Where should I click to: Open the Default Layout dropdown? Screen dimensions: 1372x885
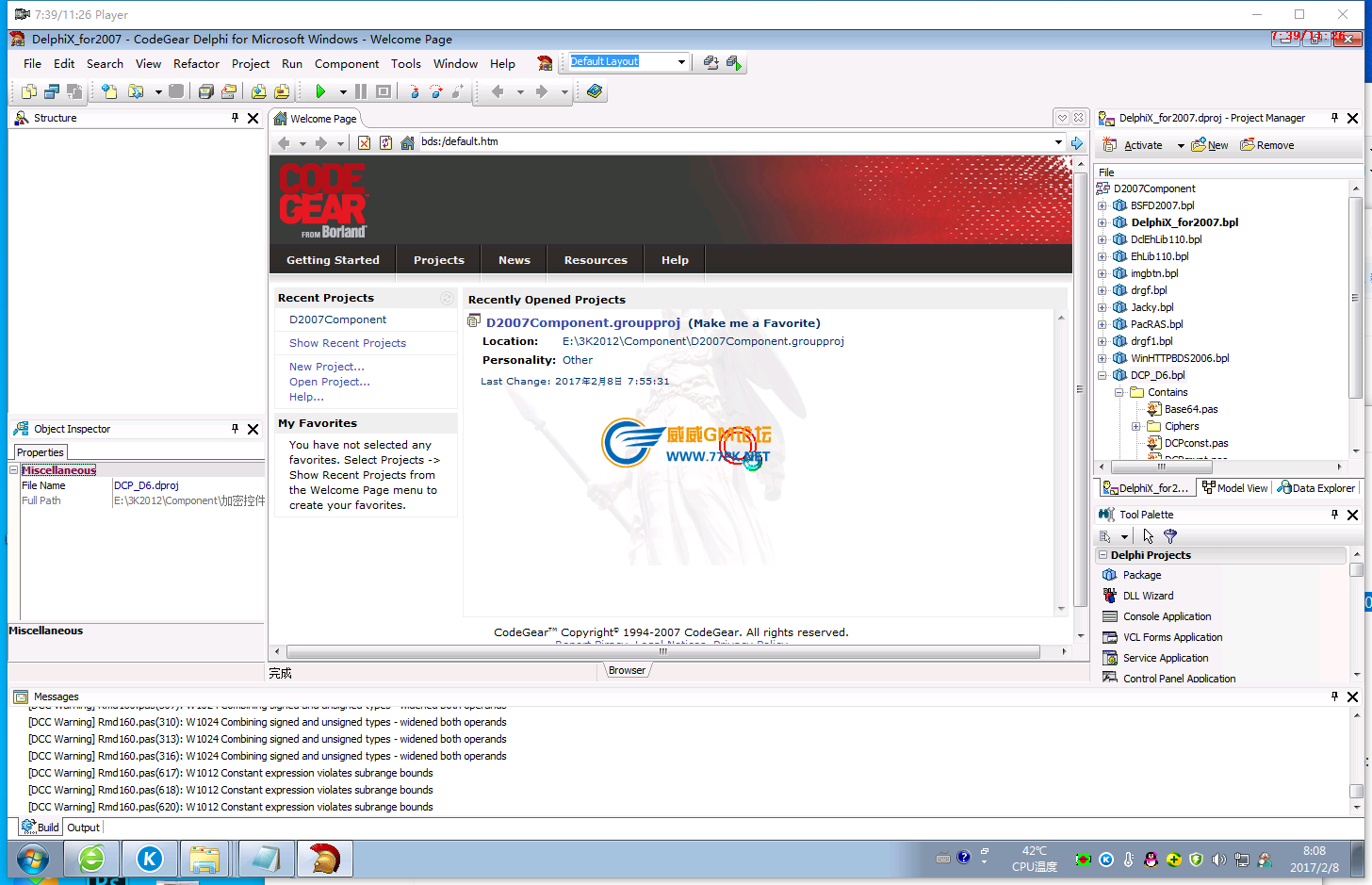[681, 62]
